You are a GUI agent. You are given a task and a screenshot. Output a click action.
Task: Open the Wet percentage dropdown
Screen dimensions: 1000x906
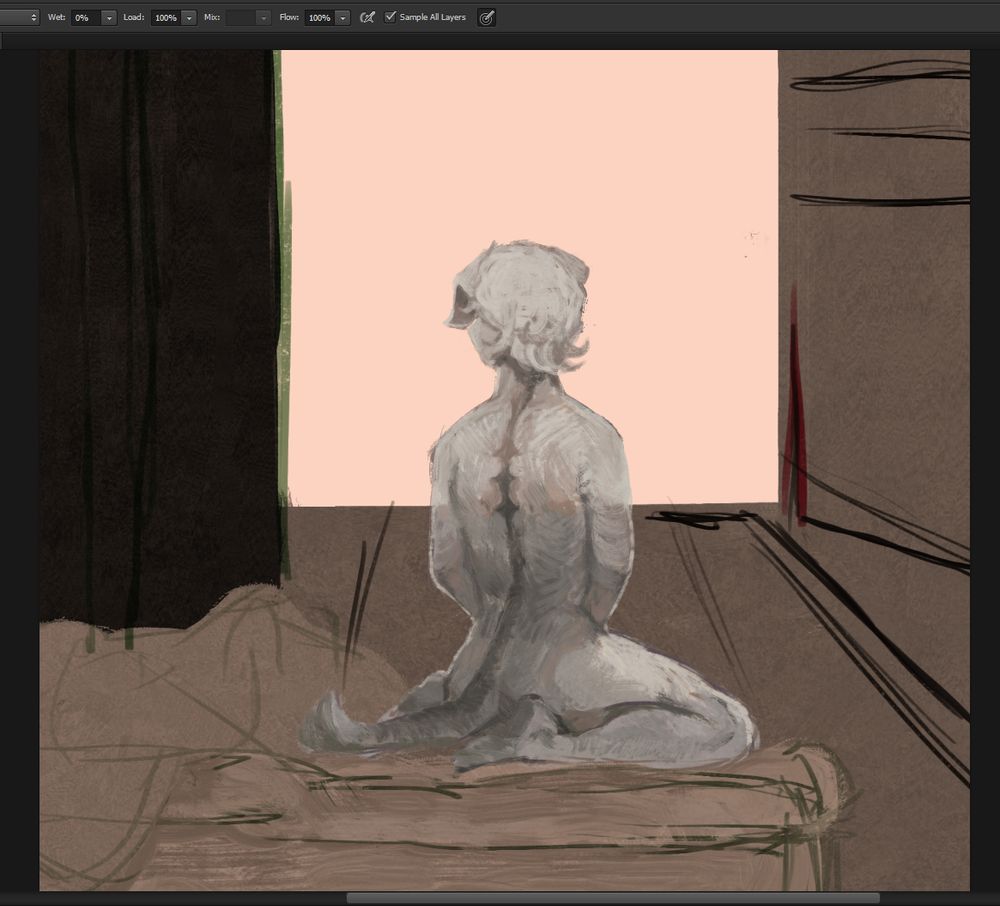click(x=110, y=17)
